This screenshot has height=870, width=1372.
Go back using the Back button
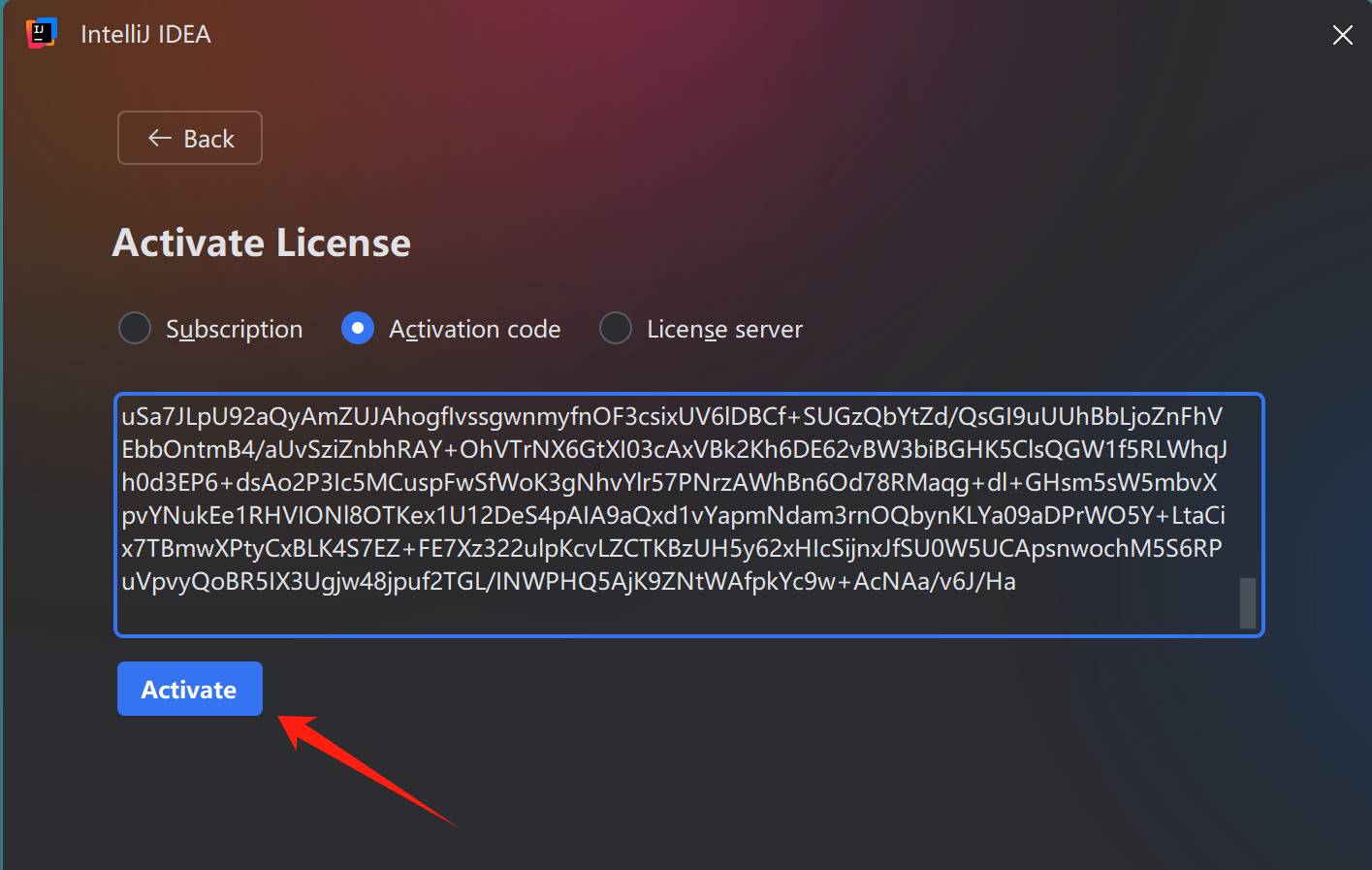tap(190, 138)
